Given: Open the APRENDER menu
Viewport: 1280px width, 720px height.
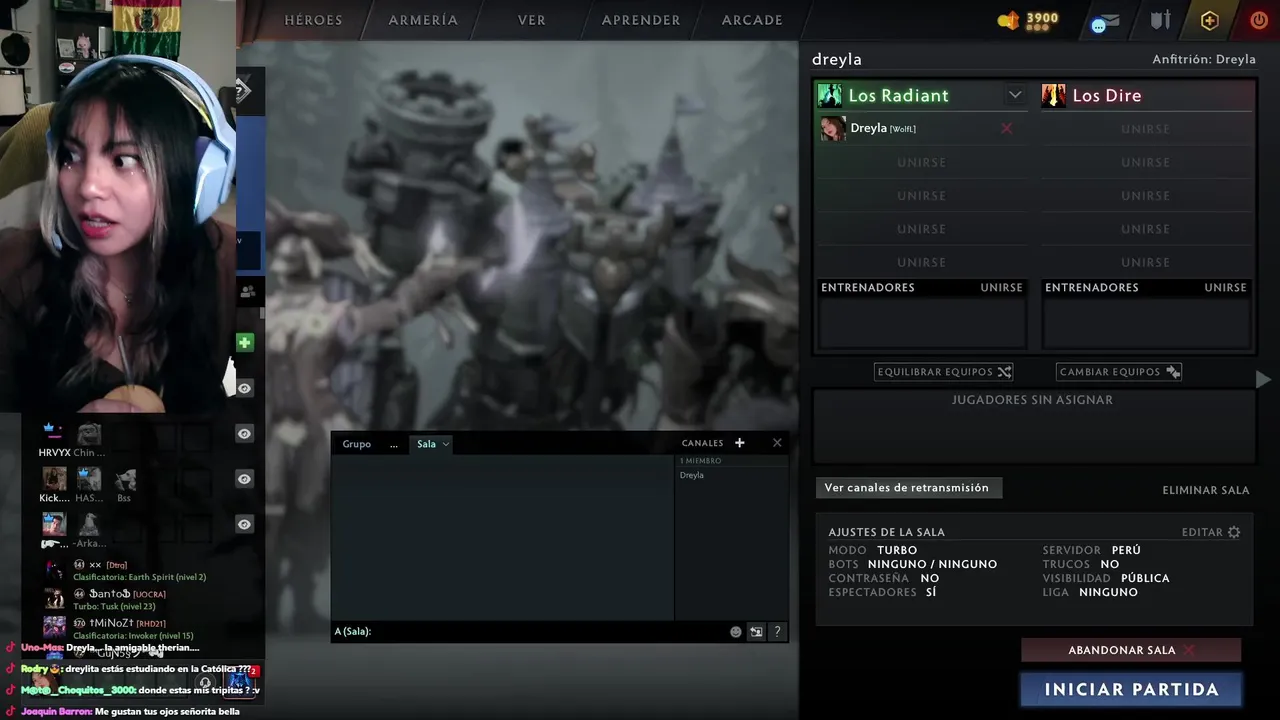Looking at the screenshot, I should [x=641, y=20].
